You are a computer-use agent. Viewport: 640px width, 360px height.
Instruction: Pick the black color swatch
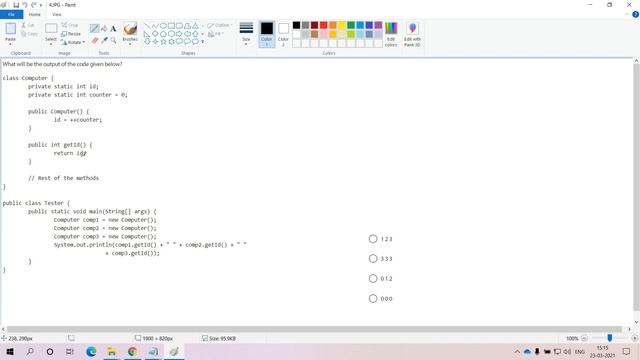(296, 25)
